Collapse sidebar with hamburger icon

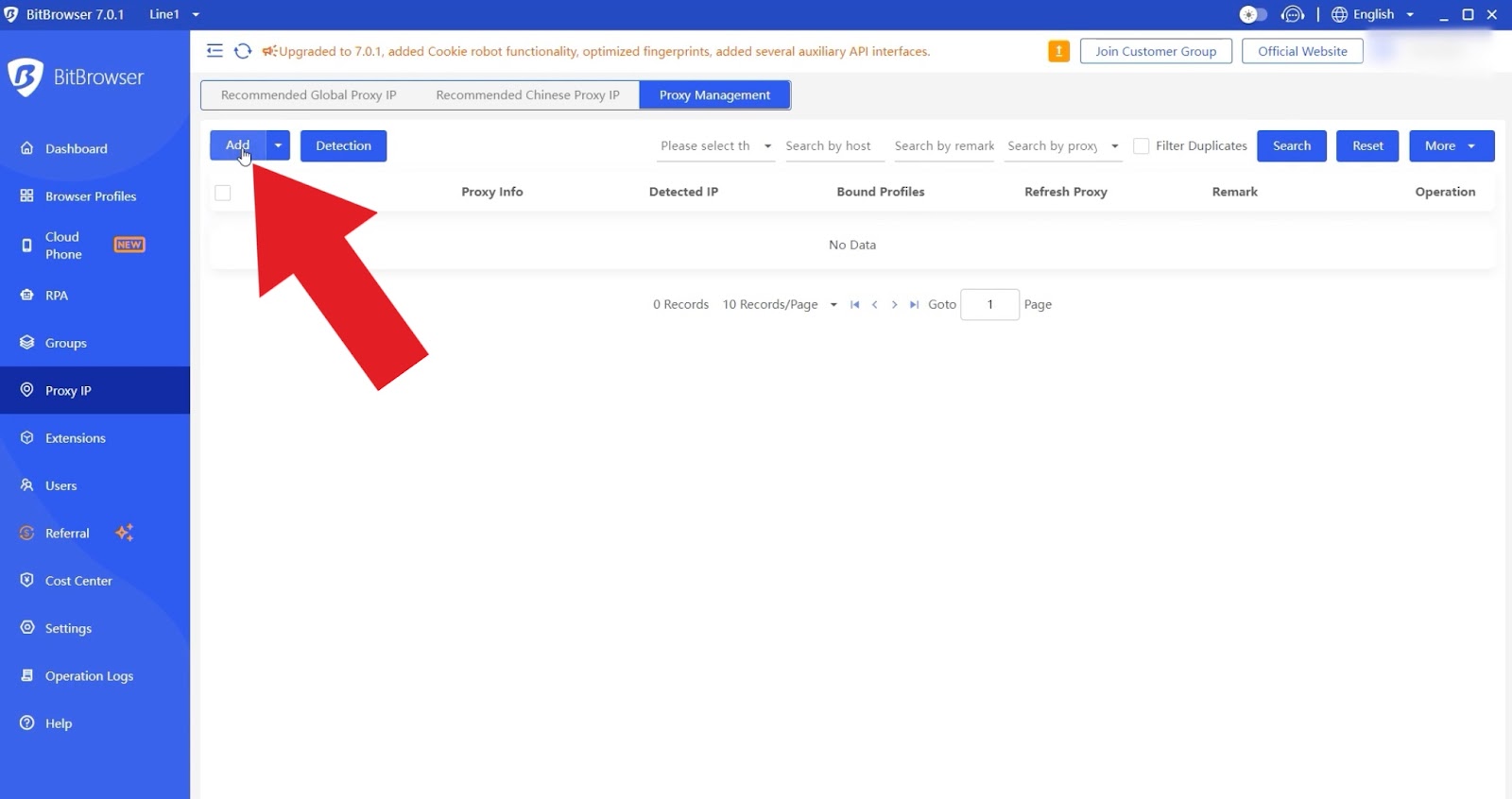tap(215, 51)
